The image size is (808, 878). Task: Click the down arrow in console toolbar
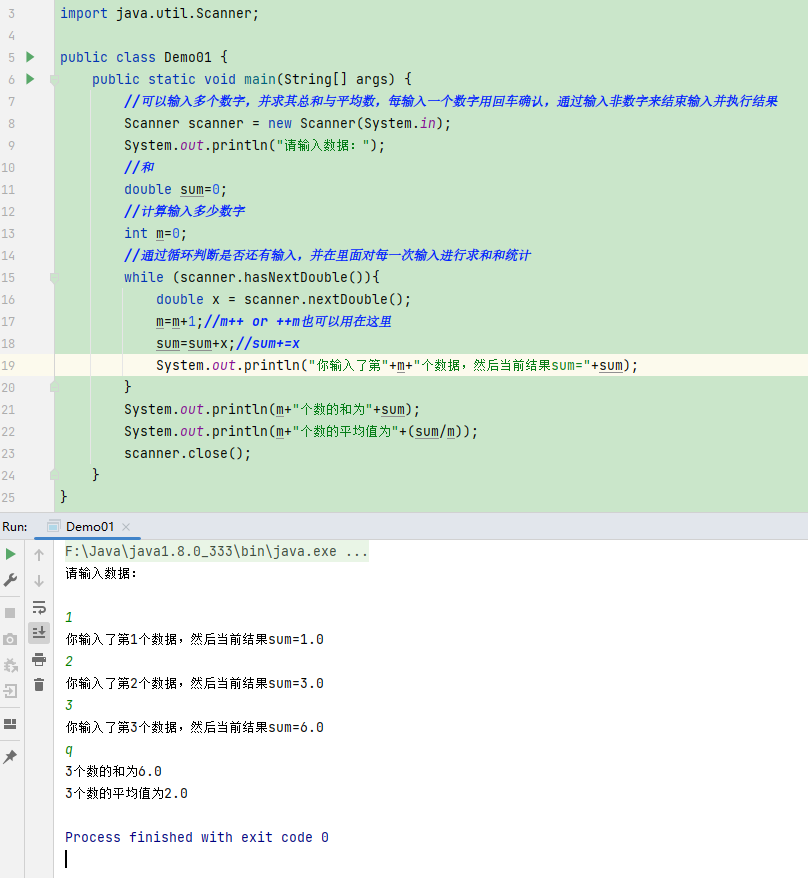point(39,581)
